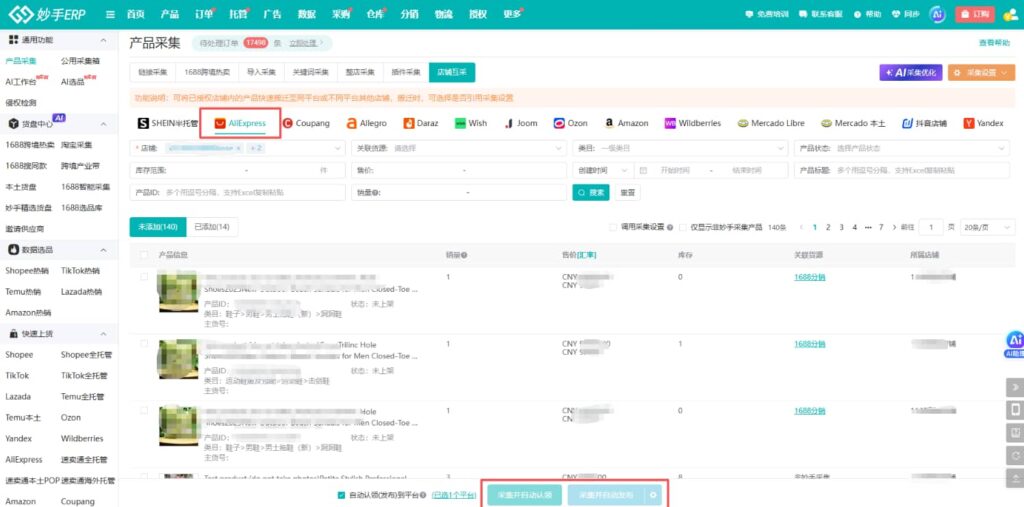Open 免费培训 free training
This screenshot has height=507, width=1024.
pos(767,14)
